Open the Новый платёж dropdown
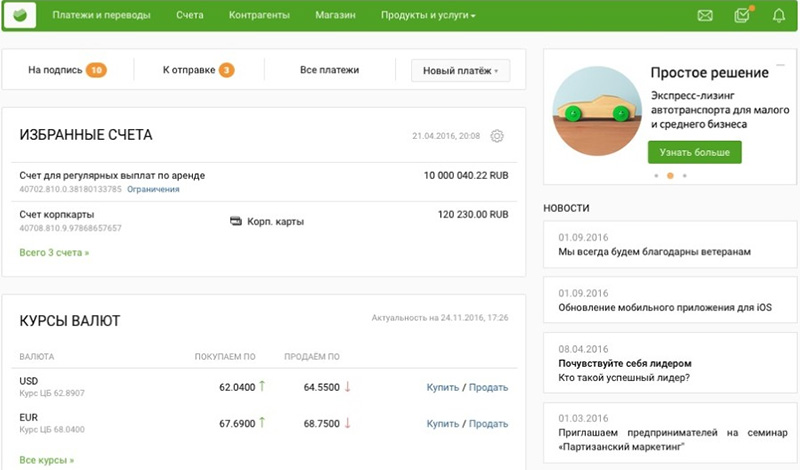The image size is (800, 470). point(460,70)
